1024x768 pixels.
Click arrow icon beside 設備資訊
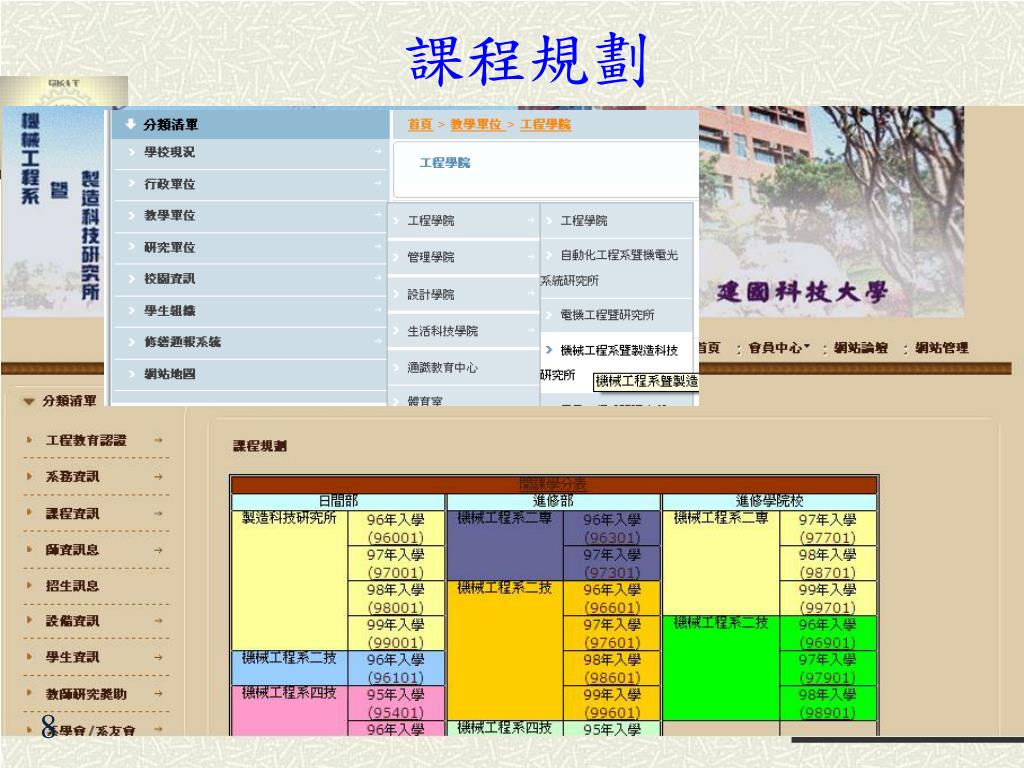(x=158, y=621)
